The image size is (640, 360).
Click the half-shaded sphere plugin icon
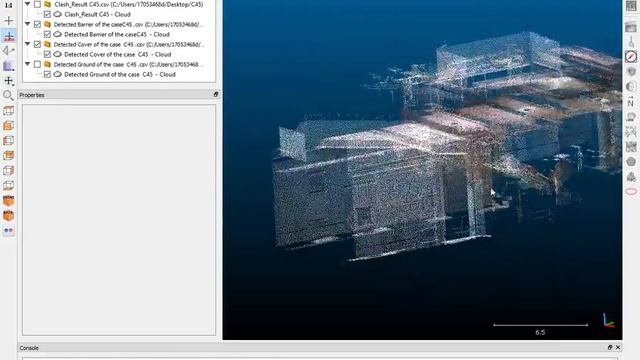tap(631, 87)
